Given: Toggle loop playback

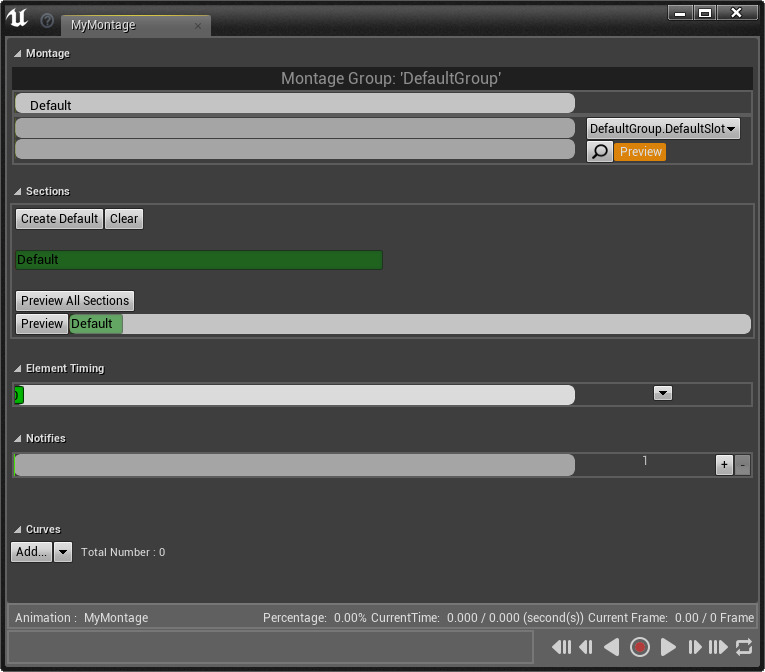Looking at the screenshot, I should tap(743, 647).
